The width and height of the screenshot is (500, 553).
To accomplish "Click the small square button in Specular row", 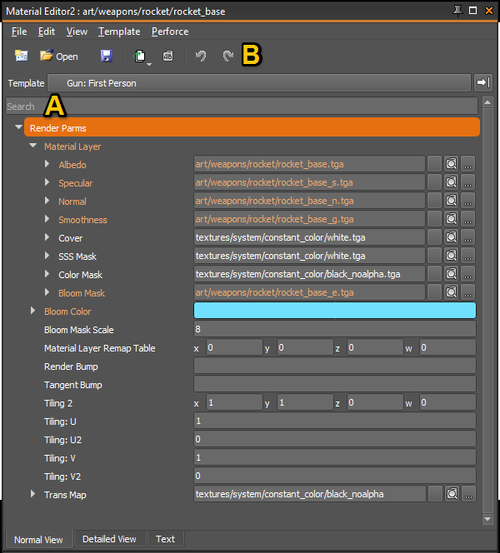I will [x=434, y=182].
